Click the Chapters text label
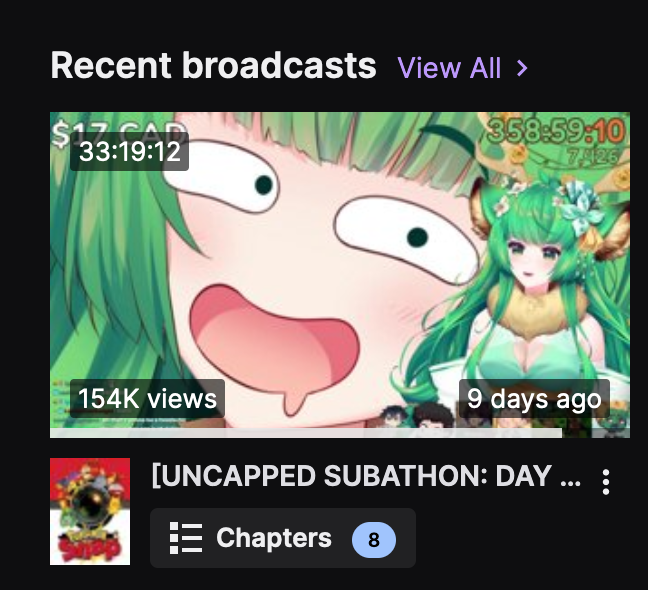This screenshot has width=648, height=590. coord(274,538)
